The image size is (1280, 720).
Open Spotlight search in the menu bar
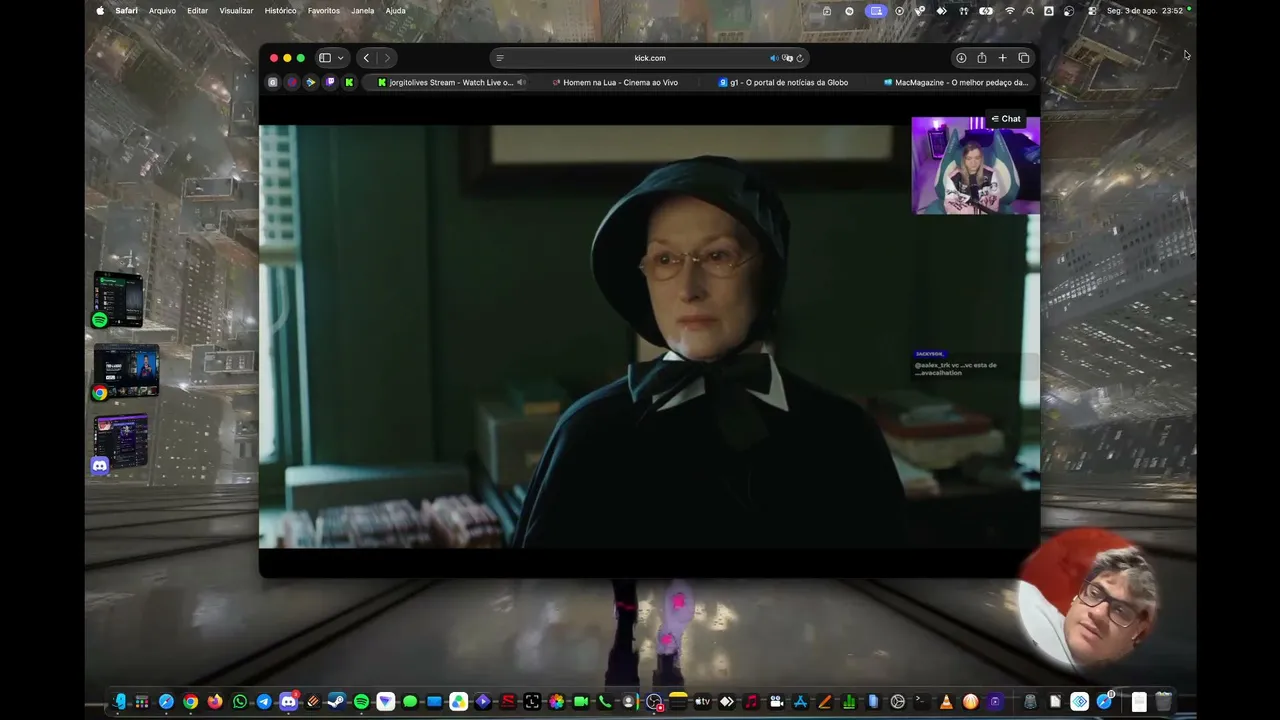click(1030, 11)
